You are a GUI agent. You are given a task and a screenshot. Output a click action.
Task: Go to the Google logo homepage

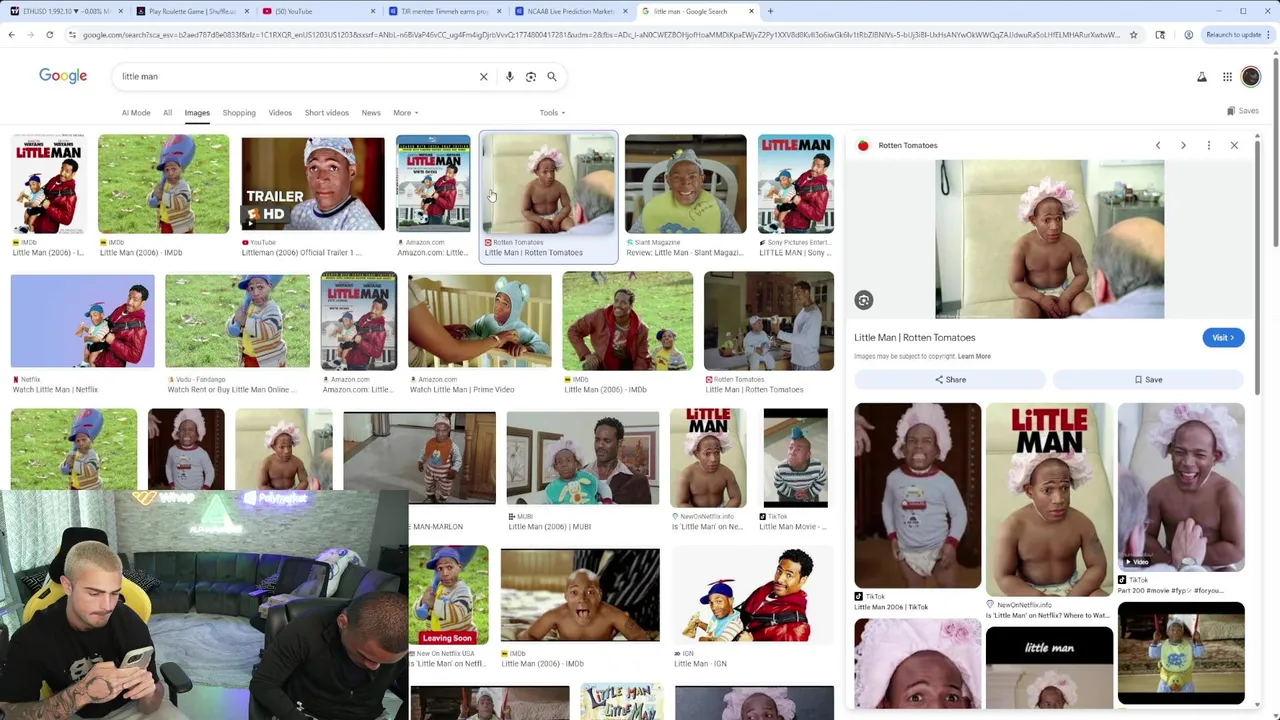click(63, 76)
